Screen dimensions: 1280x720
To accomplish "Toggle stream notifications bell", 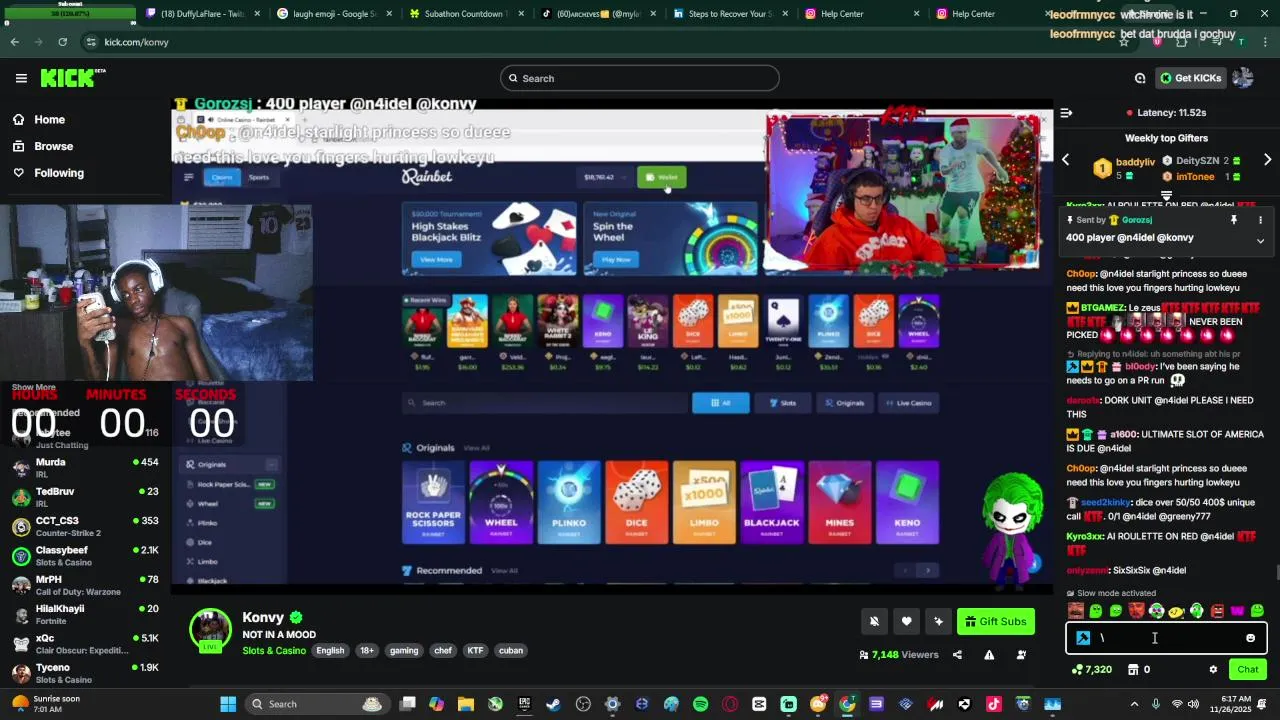I will point(874,621).
